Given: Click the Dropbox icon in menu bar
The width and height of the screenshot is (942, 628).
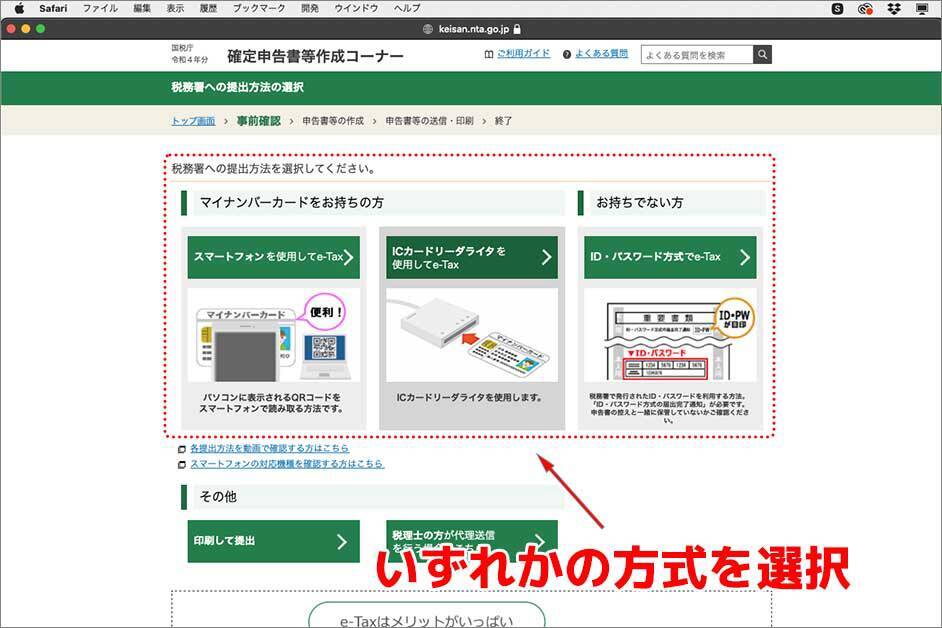Looking at the screenshot, I should [x=893, y=8].
